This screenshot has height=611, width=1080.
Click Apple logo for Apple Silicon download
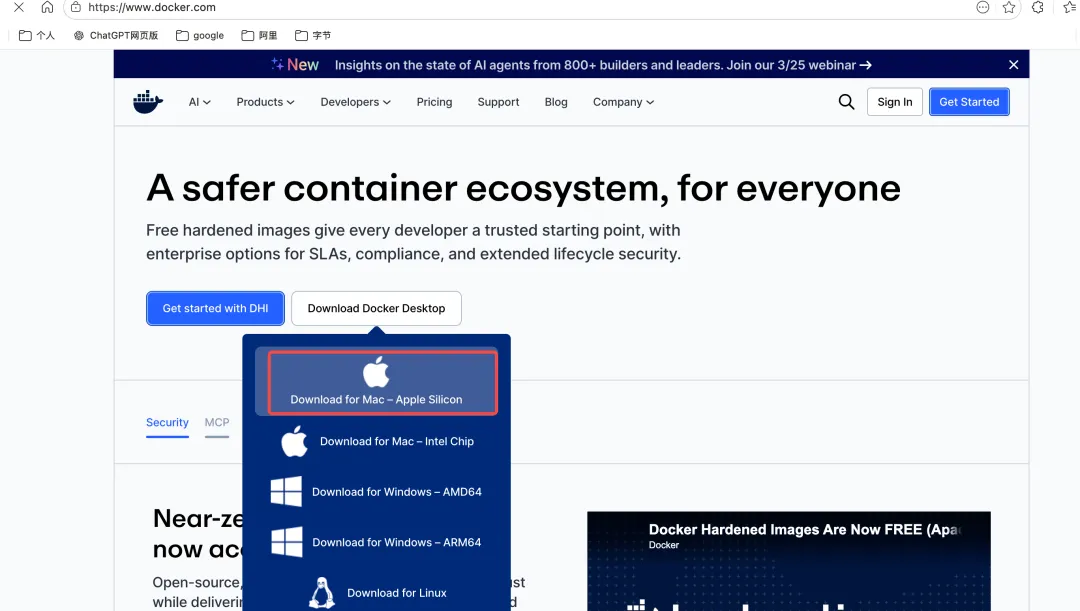click(376, 372)
